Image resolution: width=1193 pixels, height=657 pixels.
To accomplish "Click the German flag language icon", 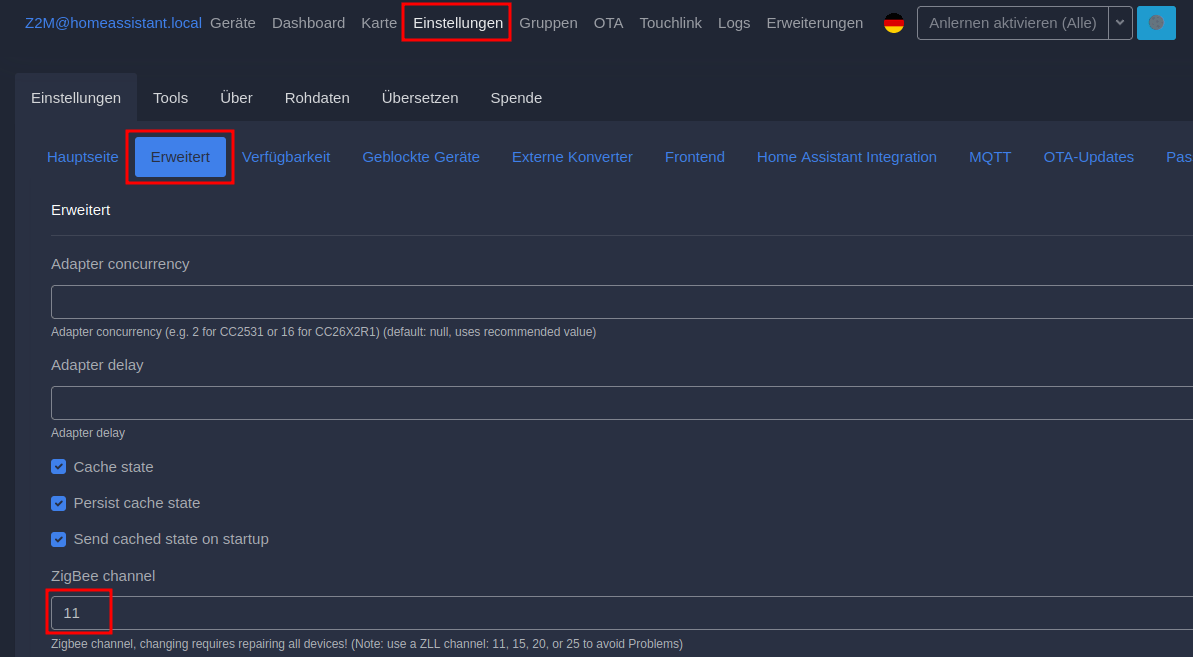I will [x=894, y=23].
